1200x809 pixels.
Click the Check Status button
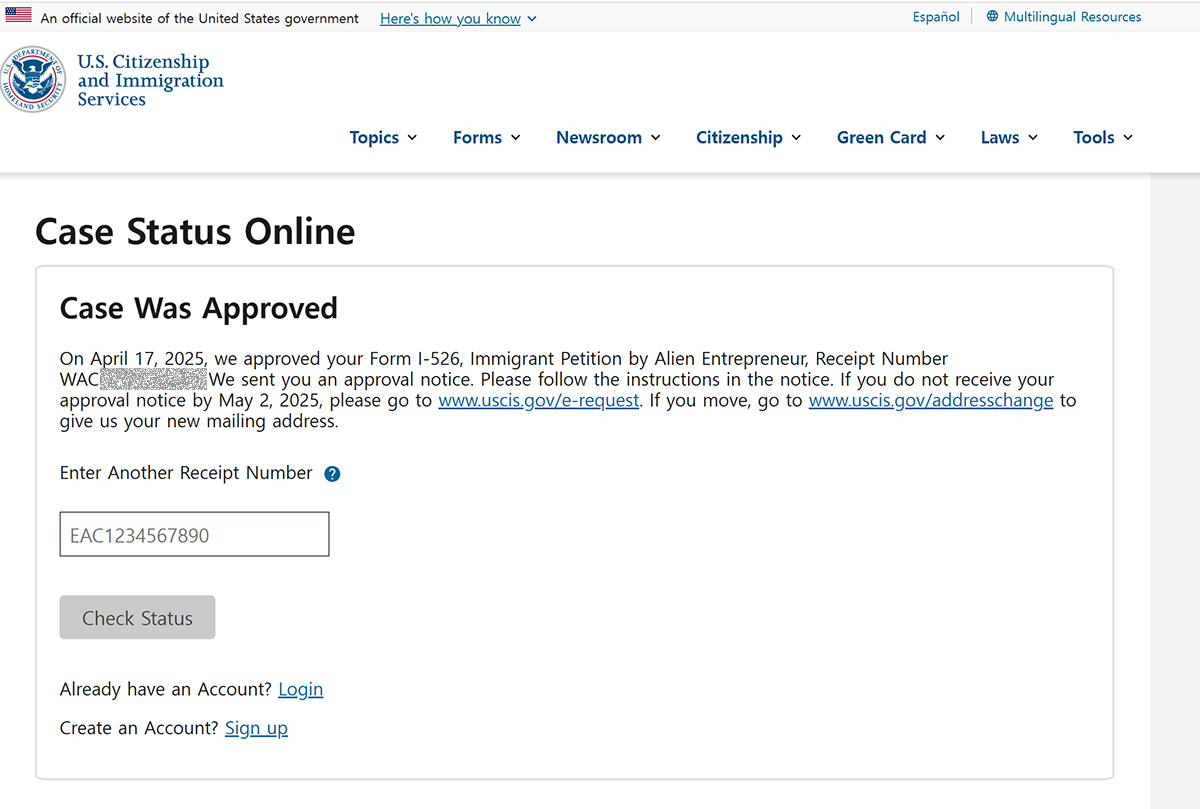[137, 618]
